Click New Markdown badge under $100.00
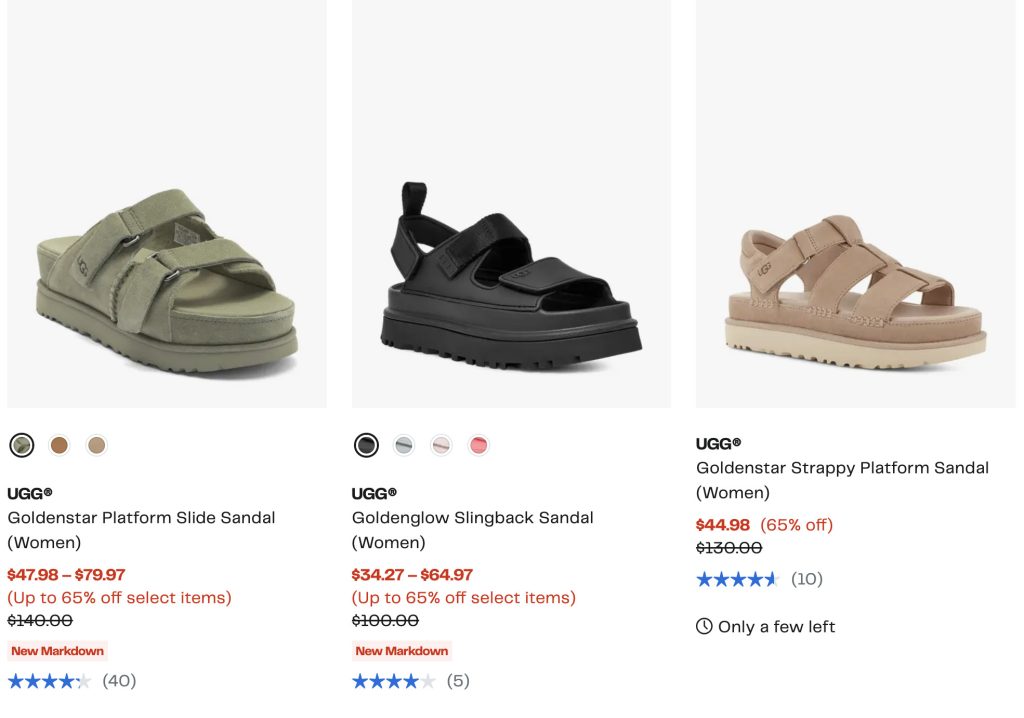This screenshot has width=1024, height=718. (x=401, y=651)
